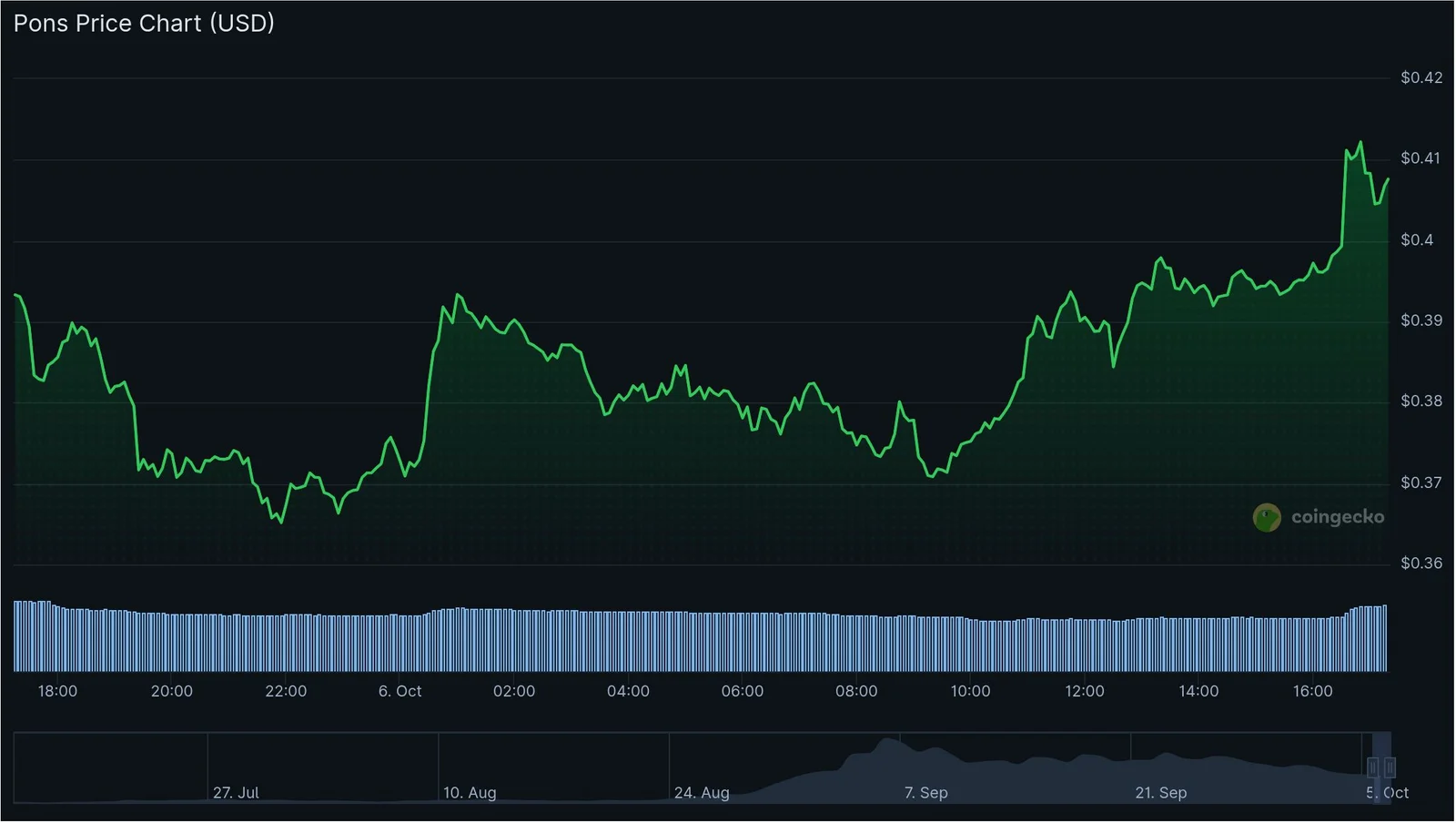Click the Pons Price Chart (USD) title

pyautogui.click(x=144, y=24)
